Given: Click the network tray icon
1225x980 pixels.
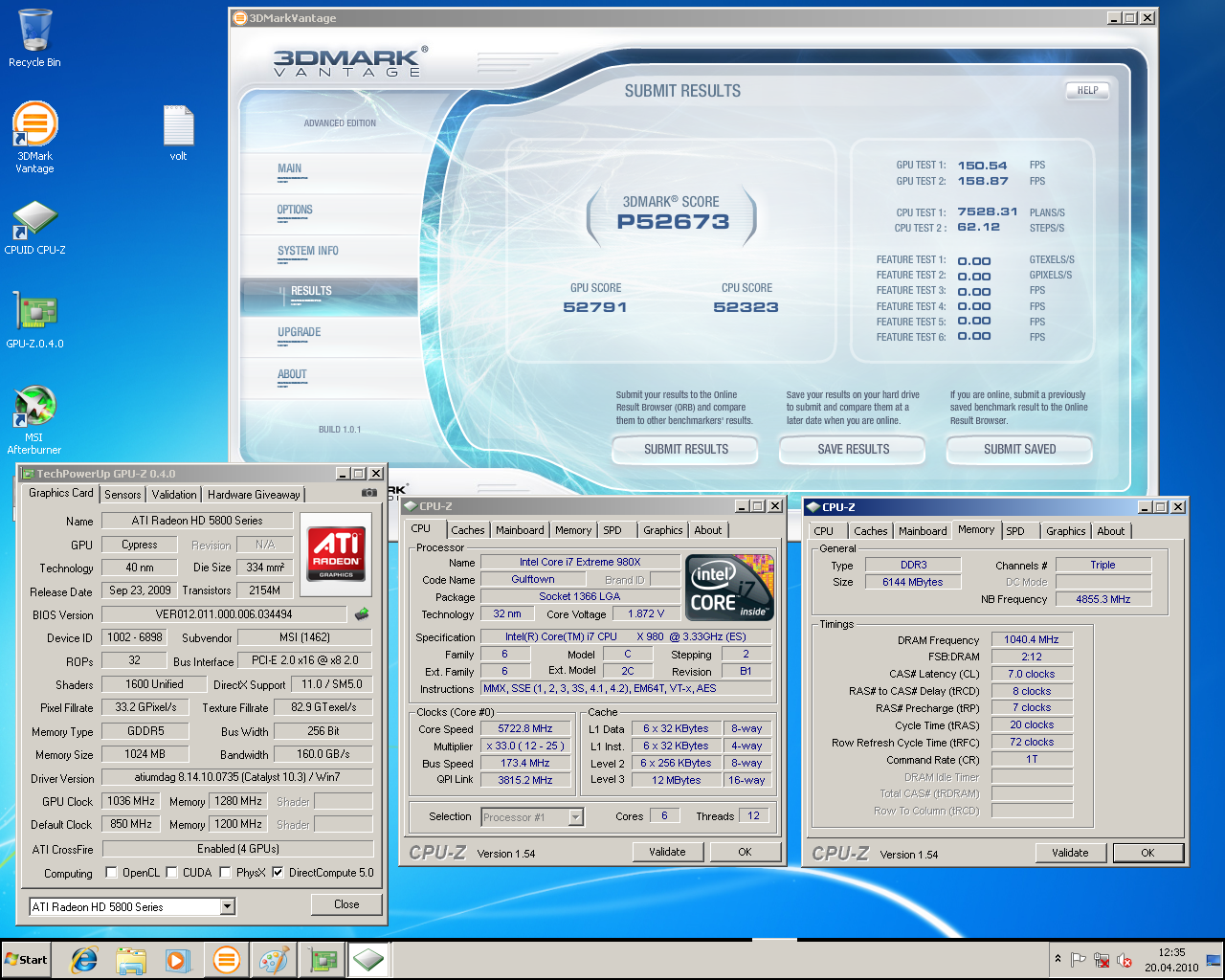Looking at the screenshot, I should click(x=1102, y=960).
